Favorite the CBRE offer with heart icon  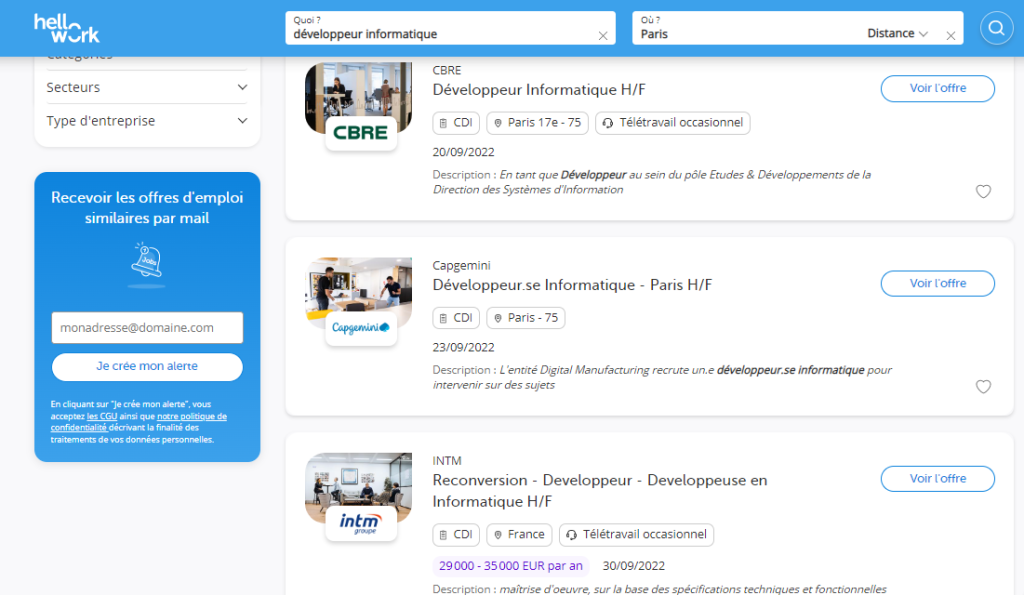click(x=983, y=191)
